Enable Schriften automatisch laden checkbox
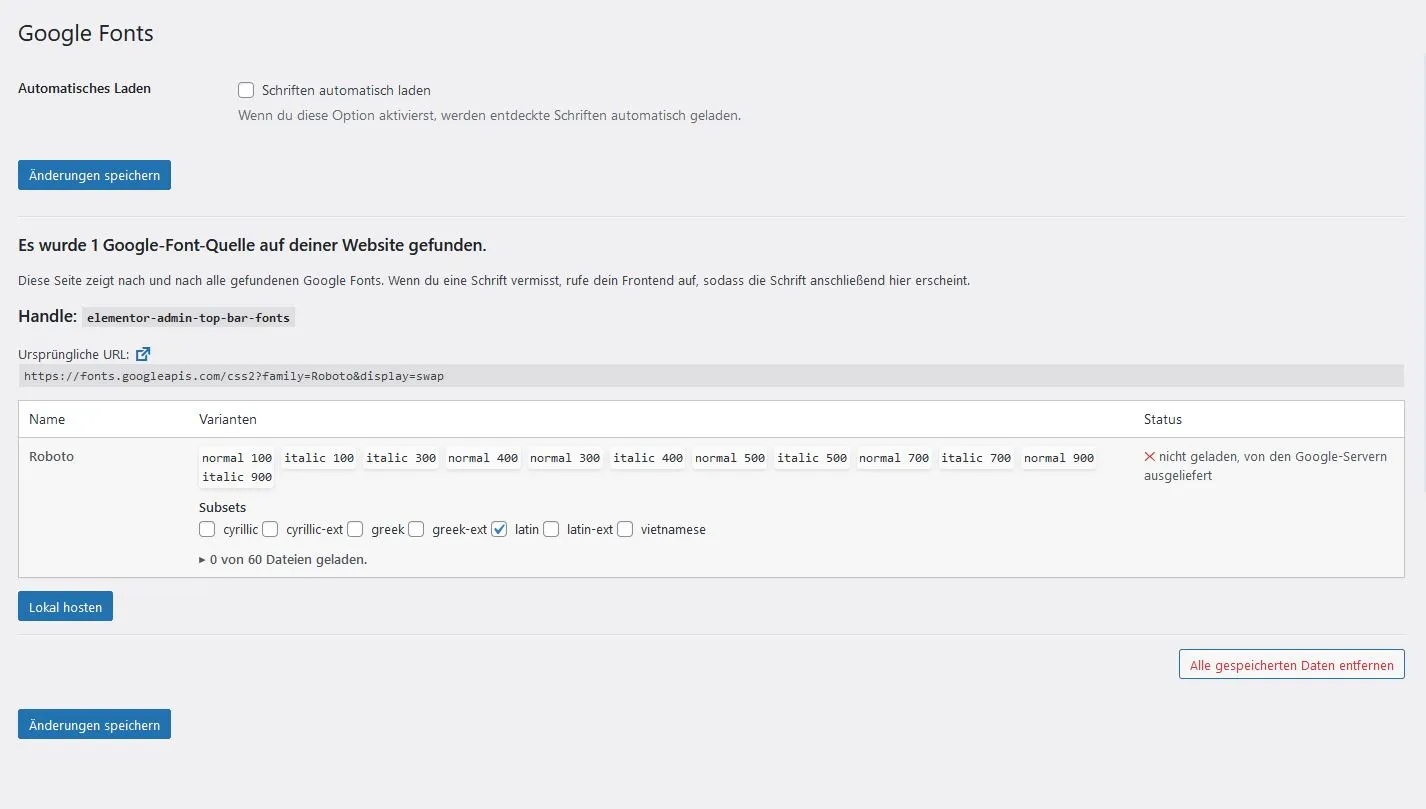Viewport: 1426px width, 809px height. [246, 90]
